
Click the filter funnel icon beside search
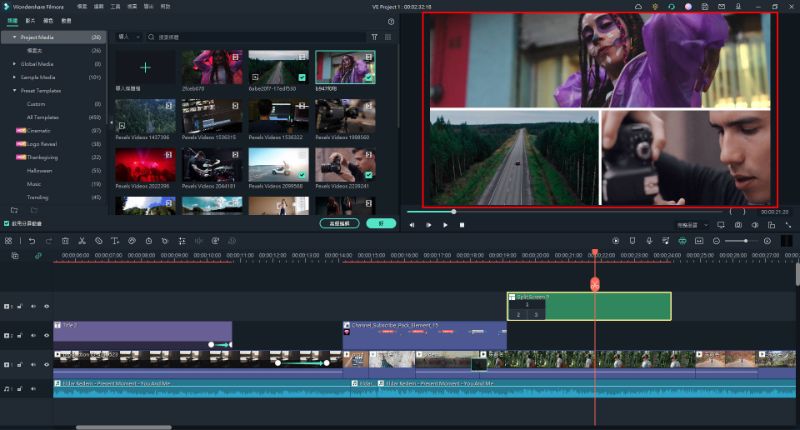click(x=374, y=37)
